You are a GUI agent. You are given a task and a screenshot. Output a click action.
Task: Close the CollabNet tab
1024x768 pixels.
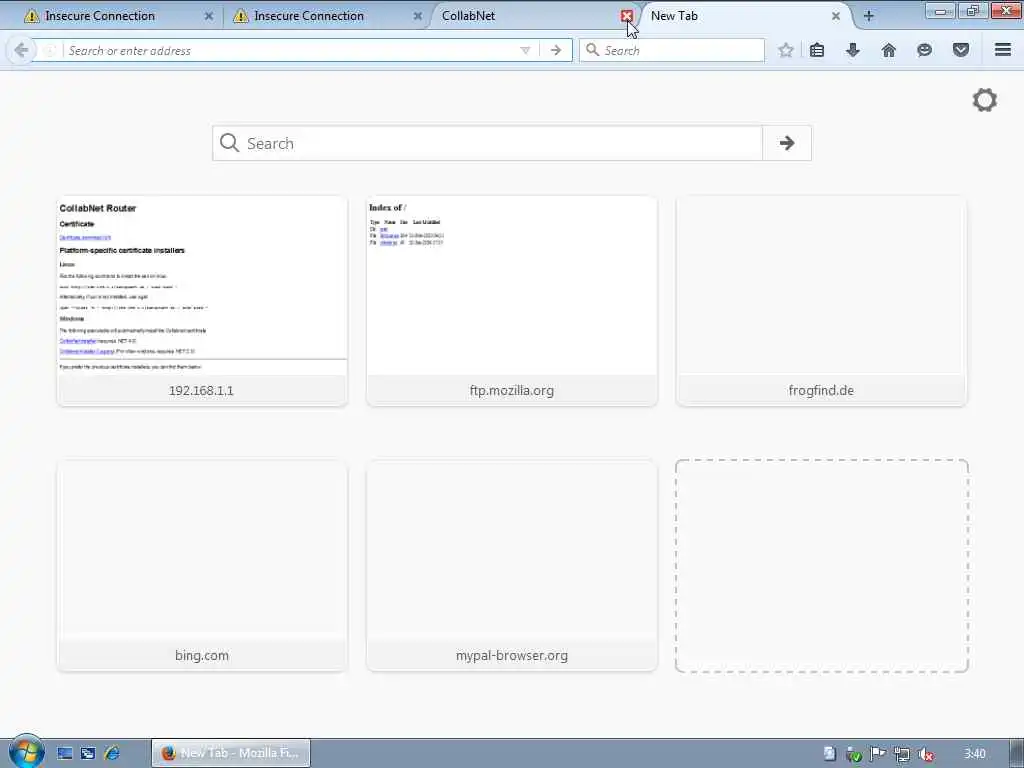pos(627,16)
